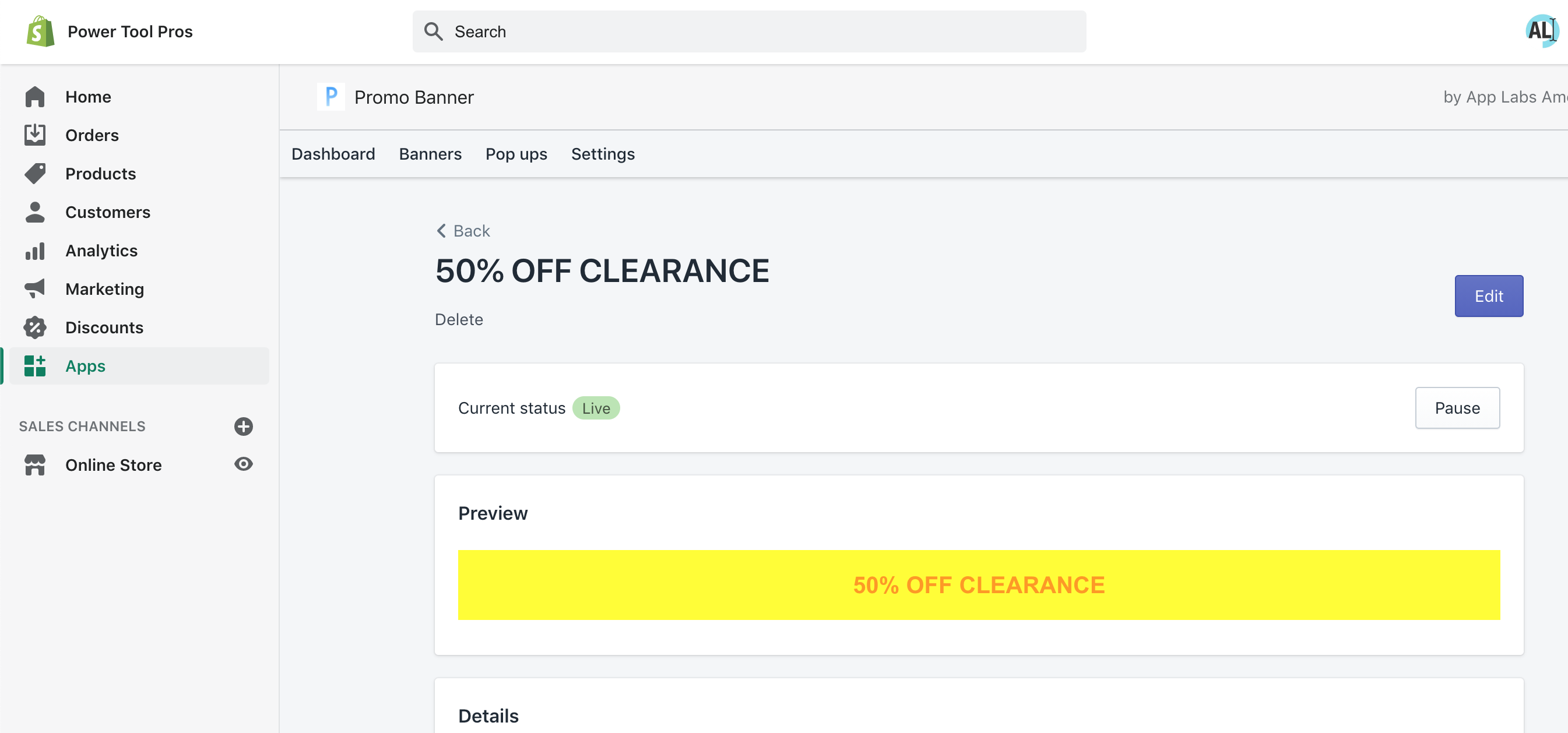Go back using the chevron arrow
This screenshot has height=733, width=1568.
(441, 231)
